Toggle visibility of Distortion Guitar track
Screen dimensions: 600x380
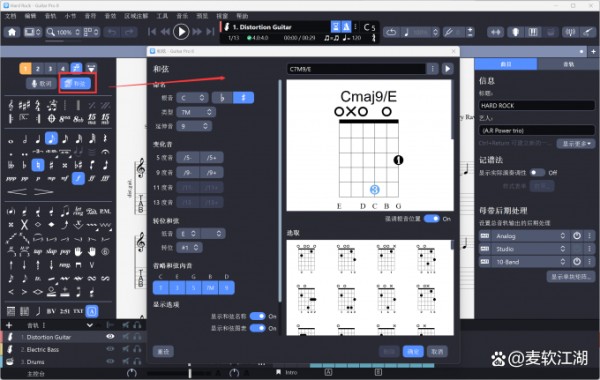click(x=110, y=336)
